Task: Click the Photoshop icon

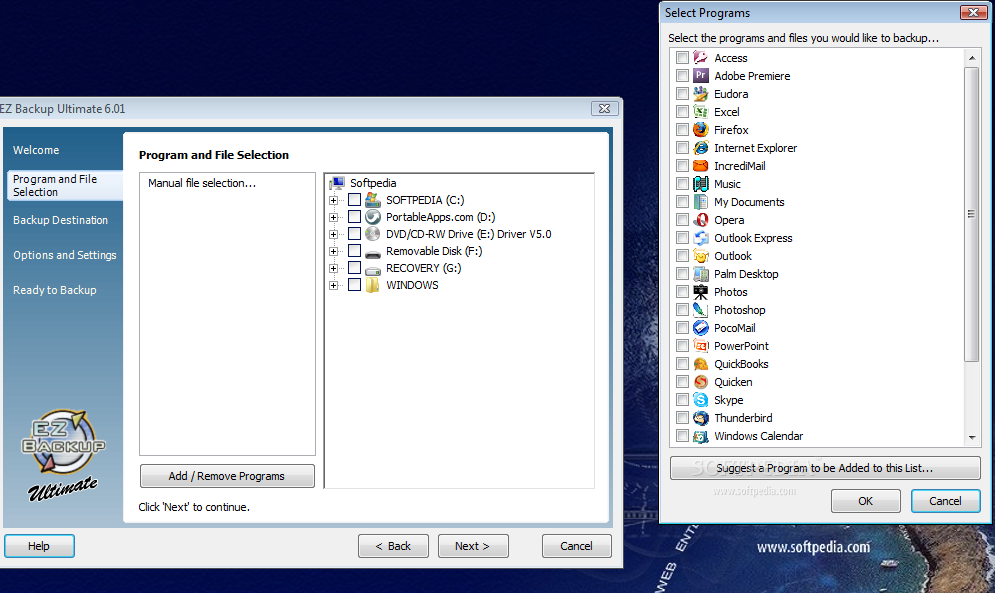Action: tap(701, 310)
